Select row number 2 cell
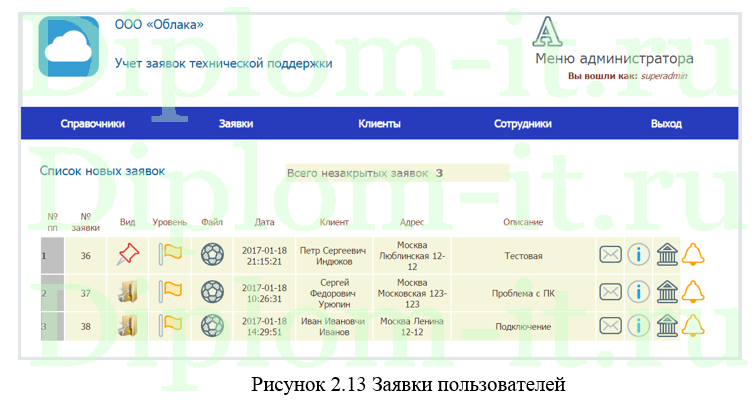This screenshot has width=756, height=400. 52,293
